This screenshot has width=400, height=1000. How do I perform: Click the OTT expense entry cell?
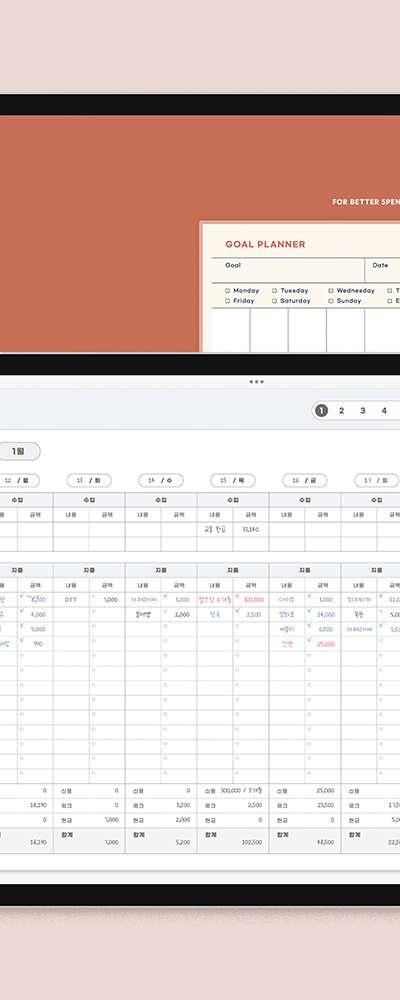click(71, 599)
